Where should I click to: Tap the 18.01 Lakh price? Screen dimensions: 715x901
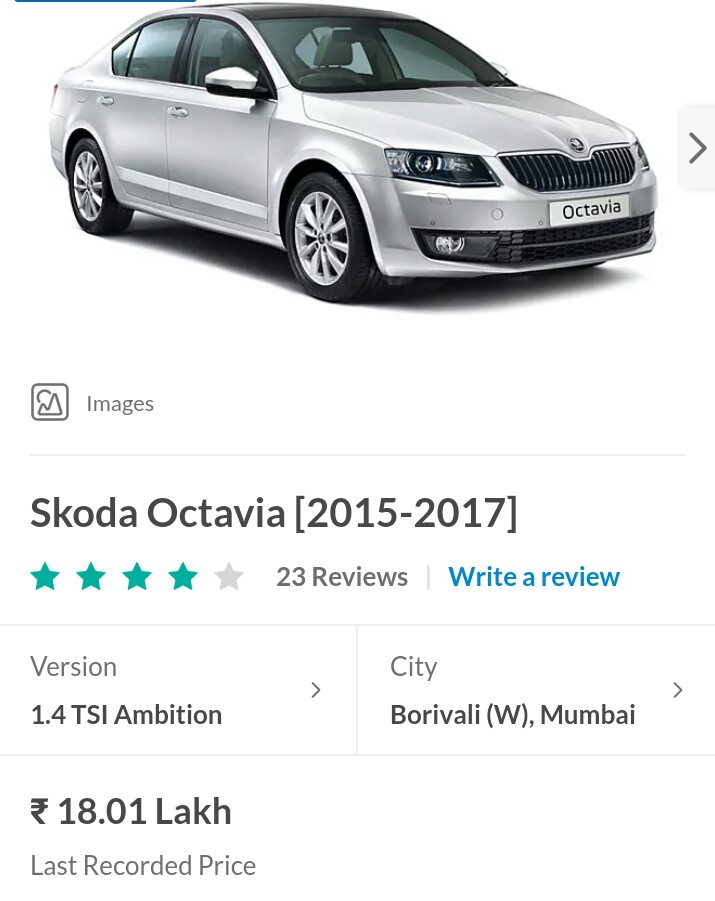(144, 812)
